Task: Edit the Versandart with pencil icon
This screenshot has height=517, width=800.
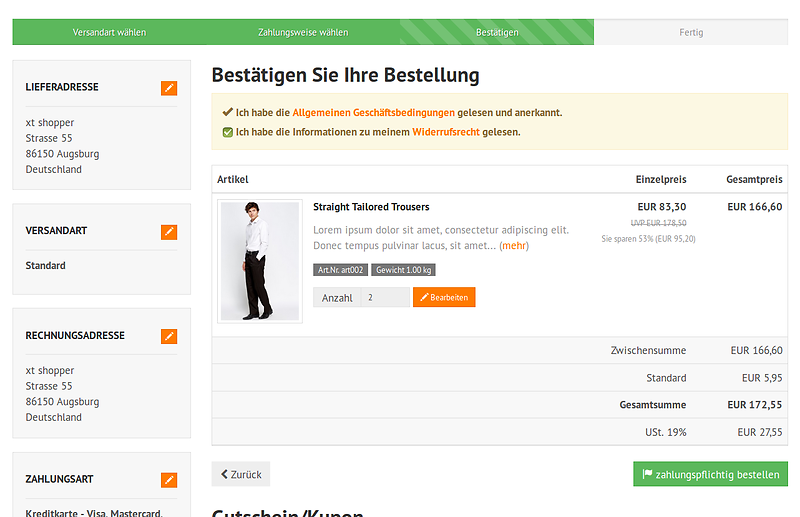Action: pos(169,231)
